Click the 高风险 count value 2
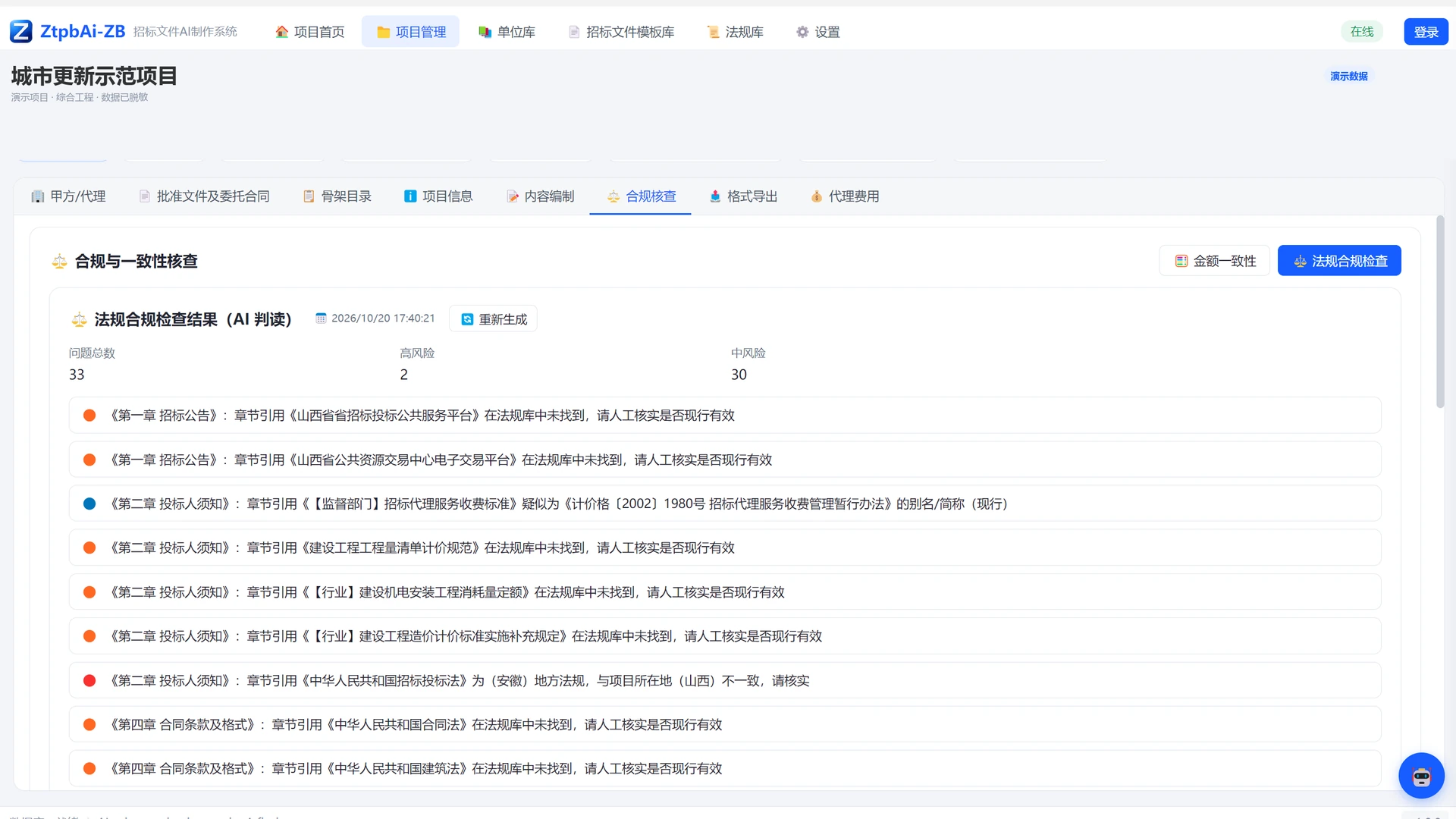1456x819 pixels. (404, 375)
